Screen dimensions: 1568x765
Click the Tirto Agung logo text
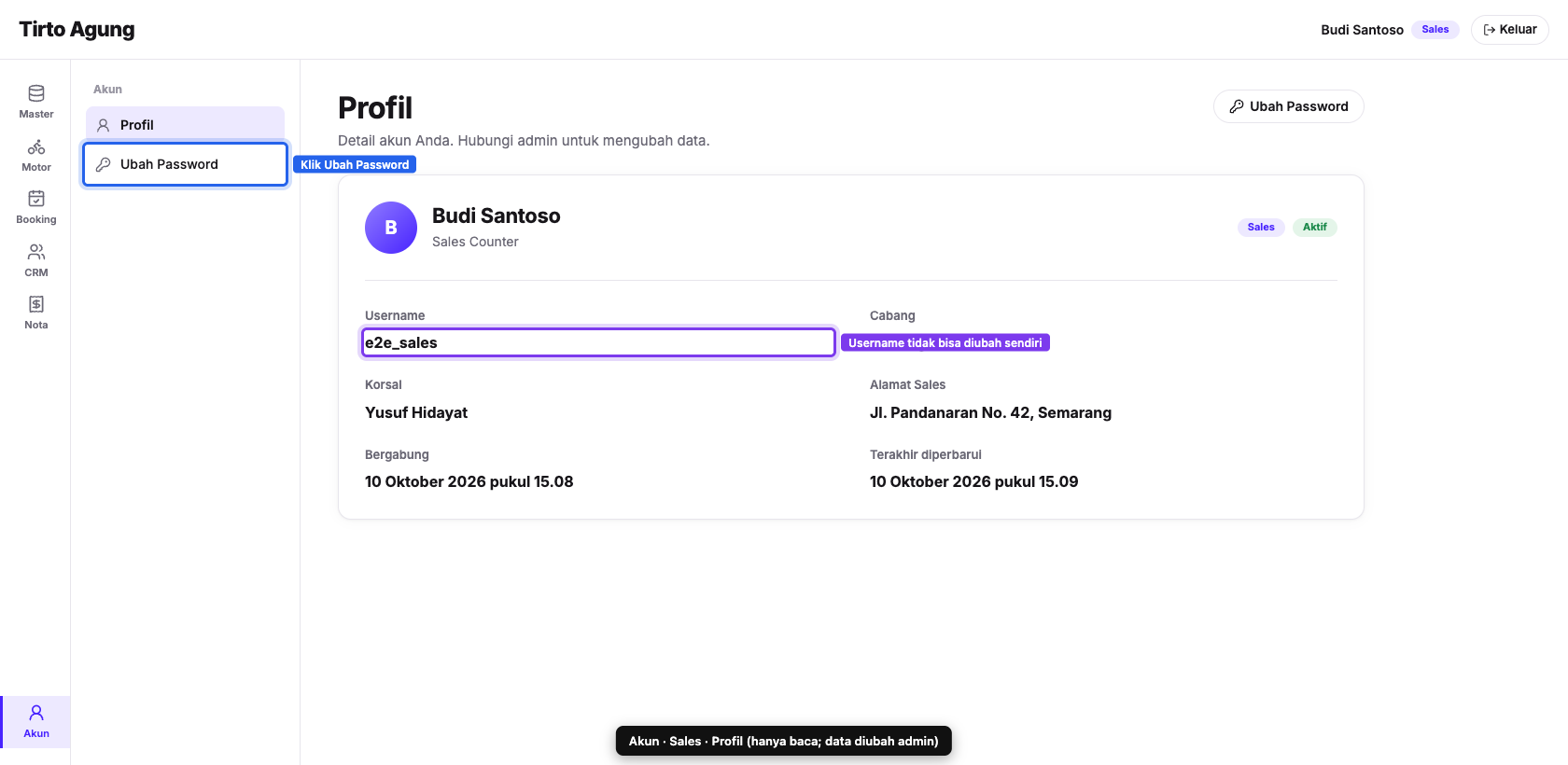point(77,30)
